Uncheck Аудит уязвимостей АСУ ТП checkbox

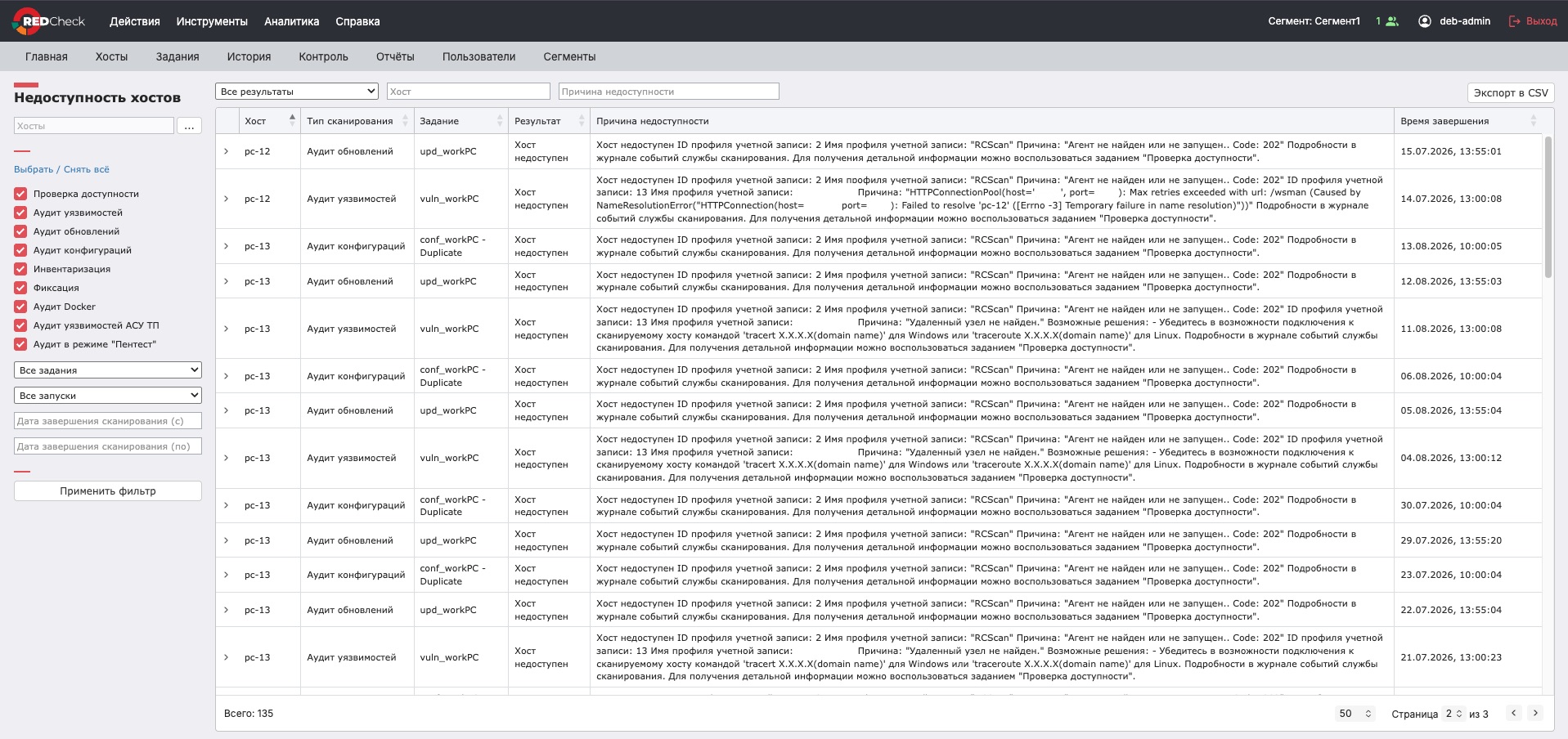[20, 325]
